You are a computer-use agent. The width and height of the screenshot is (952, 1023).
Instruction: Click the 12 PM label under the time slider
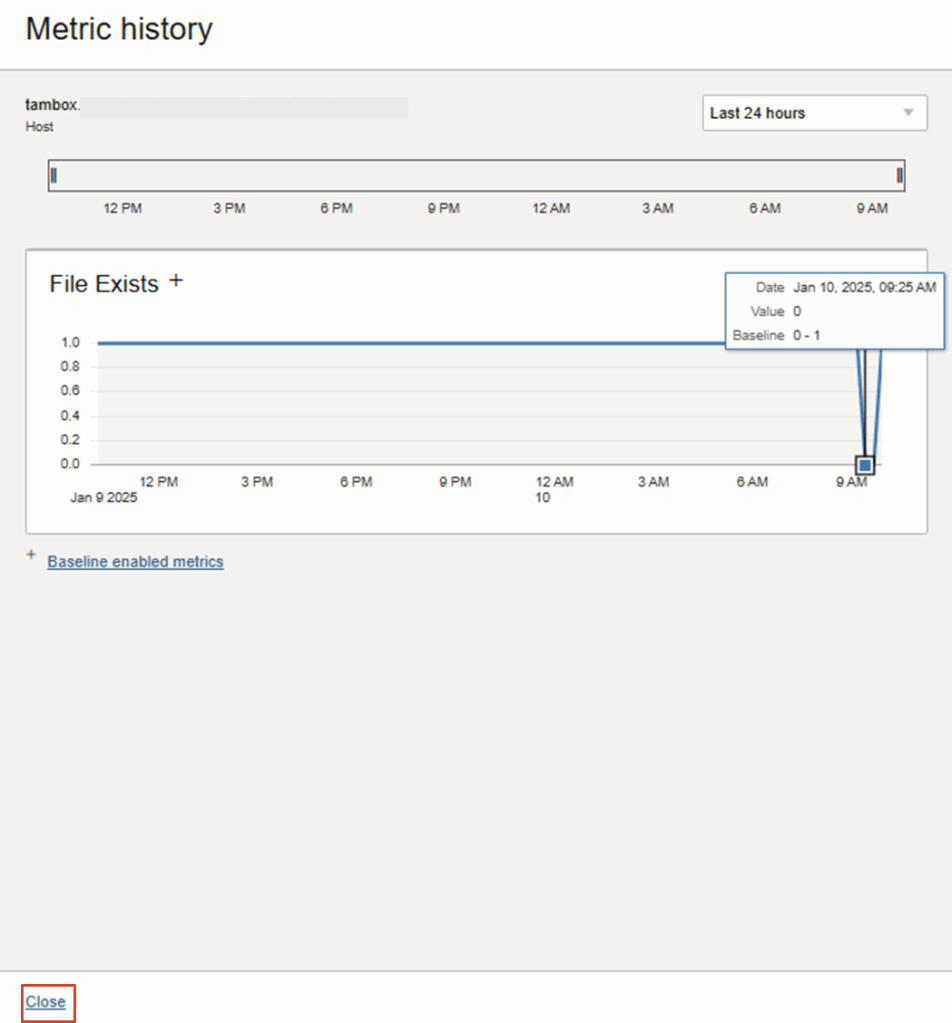click(x=122, y=208)
